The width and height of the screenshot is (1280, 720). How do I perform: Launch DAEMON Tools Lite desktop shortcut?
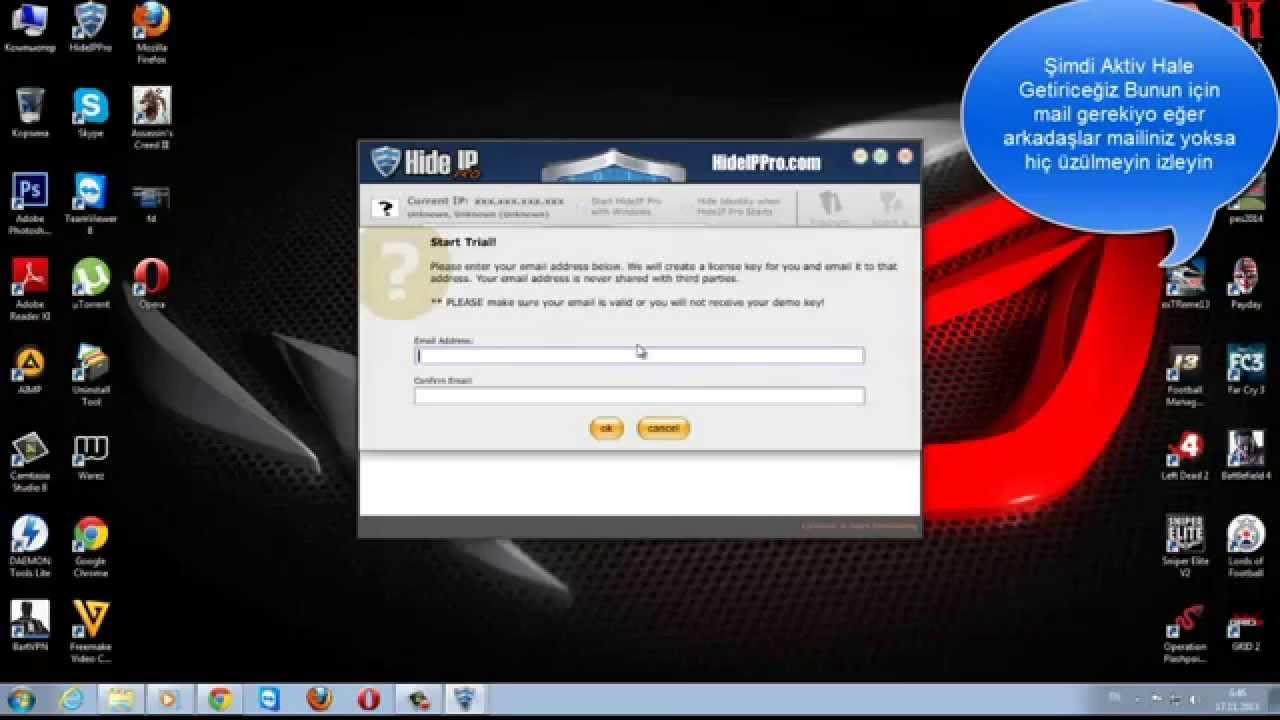click(x=29, y=548)
